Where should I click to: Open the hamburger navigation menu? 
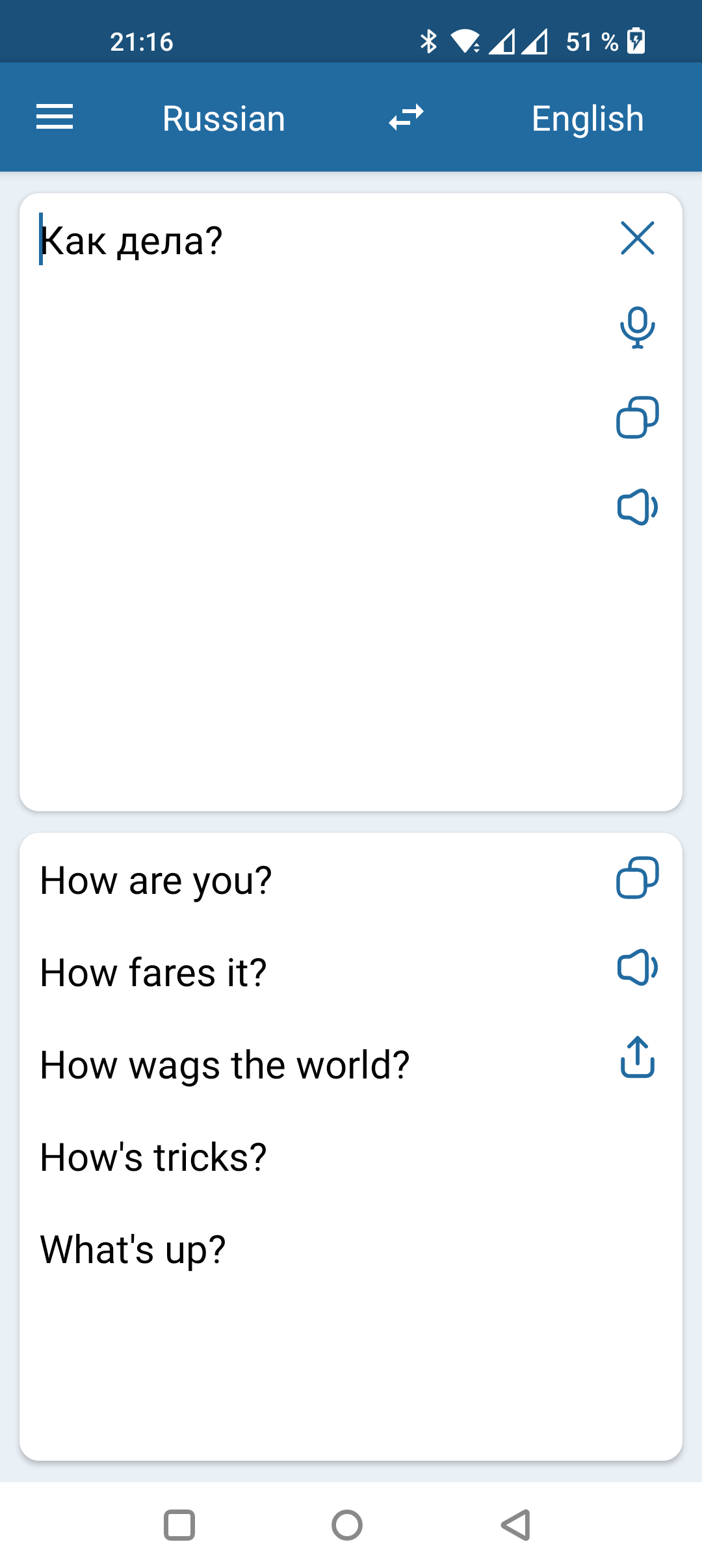point(55,118)
